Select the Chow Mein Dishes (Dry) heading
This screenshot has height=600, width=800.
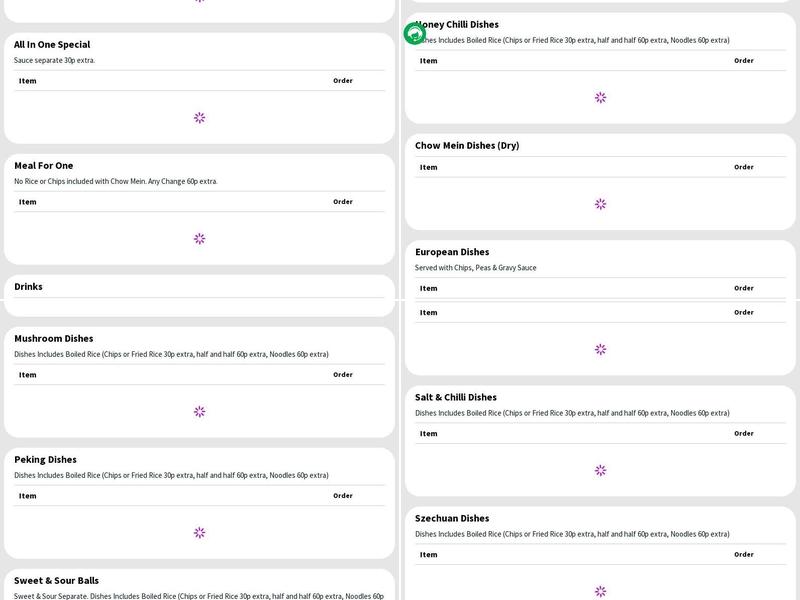pyautogui.click(x=467, y=146)
